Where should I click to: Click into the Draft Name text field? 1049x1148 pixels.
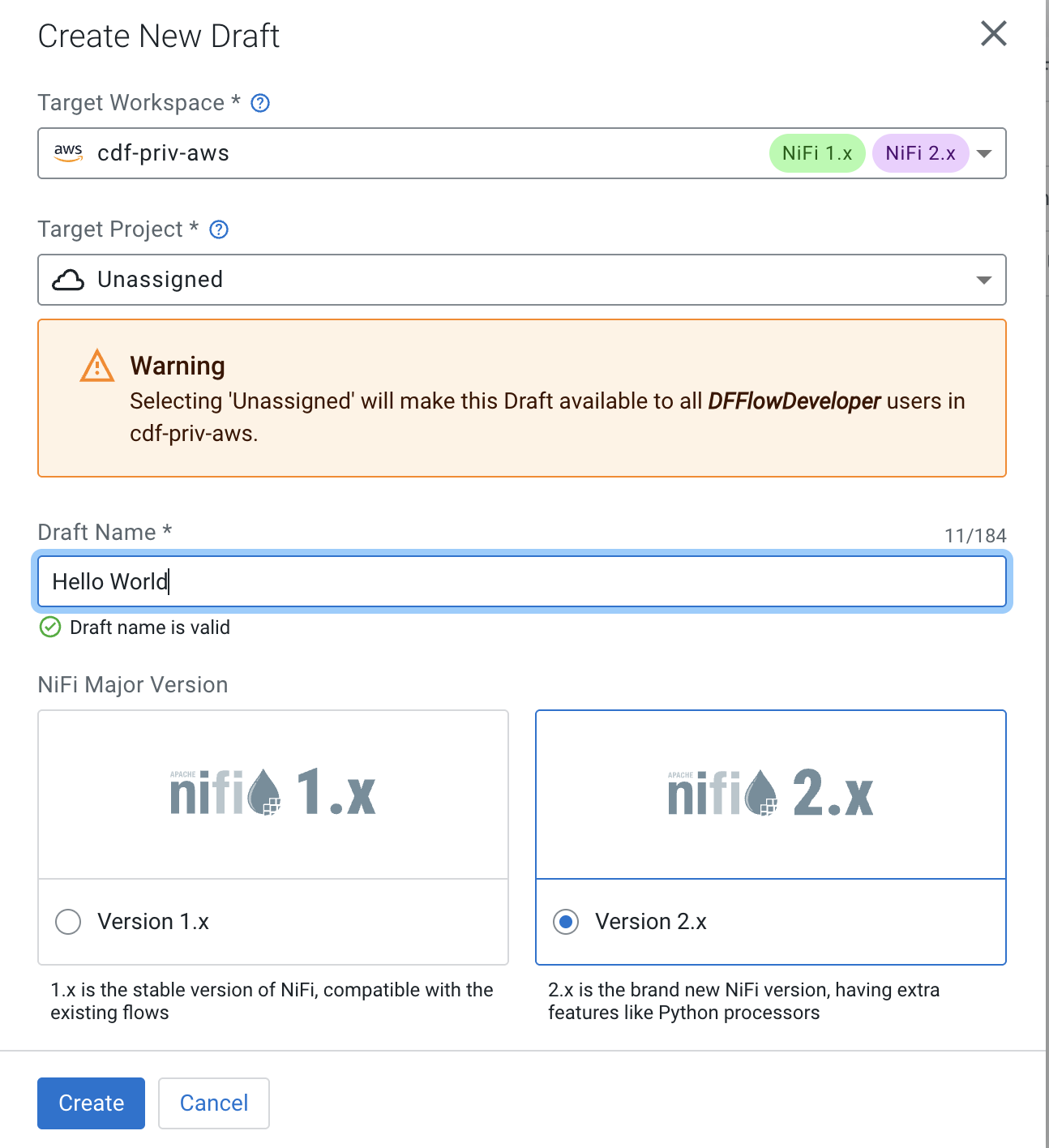pyautogui.click(x=522, y=581)
